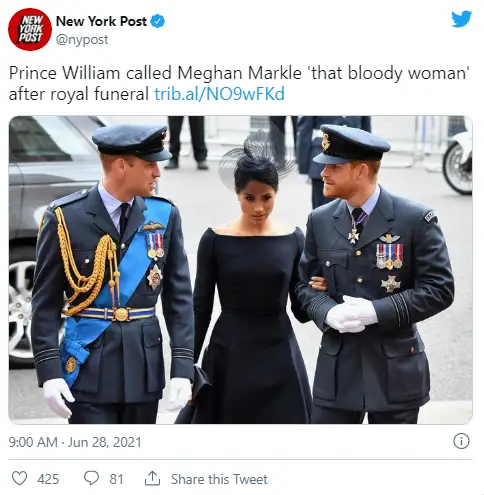Viewport: 484px width, 495px height.
Task: Reply using the speech bubble icon
Action: [91, 479]
